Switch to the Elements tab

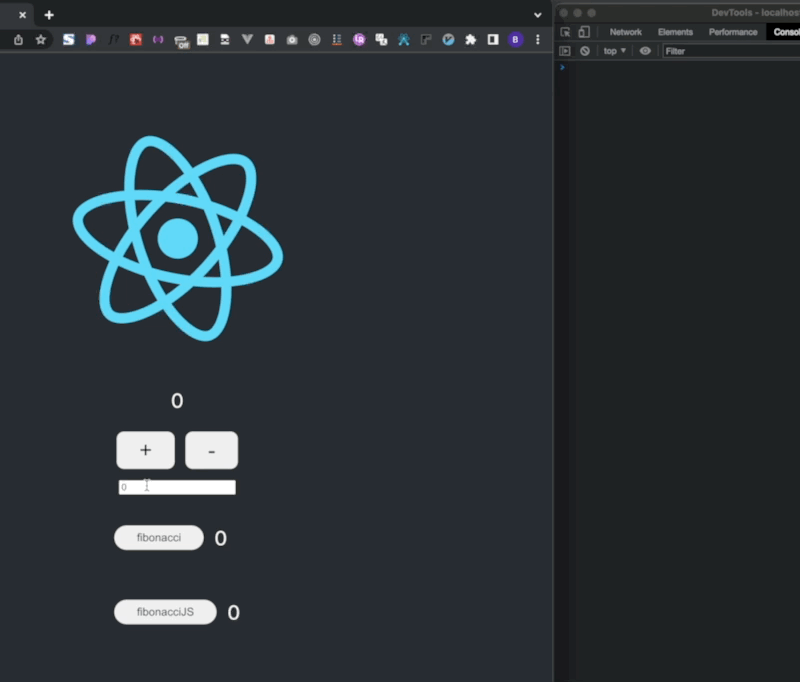(675, 32)
